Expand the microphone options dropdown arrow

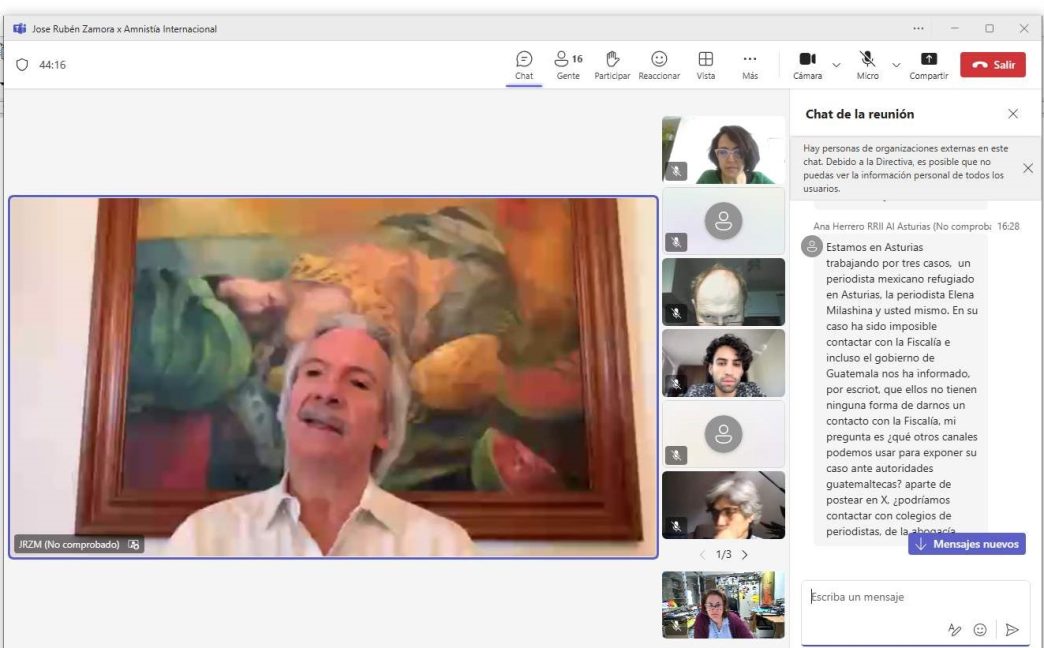click(896, 65)
